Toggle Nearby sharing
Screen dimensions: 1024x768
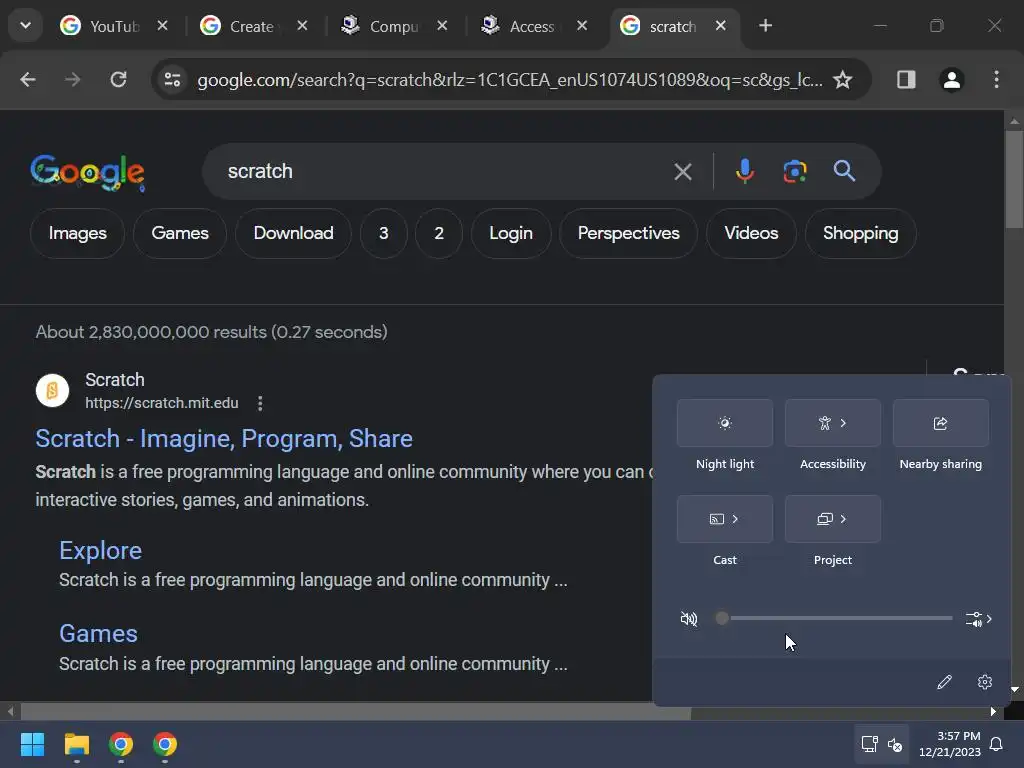pyautogui.click(x=940, y=423)
